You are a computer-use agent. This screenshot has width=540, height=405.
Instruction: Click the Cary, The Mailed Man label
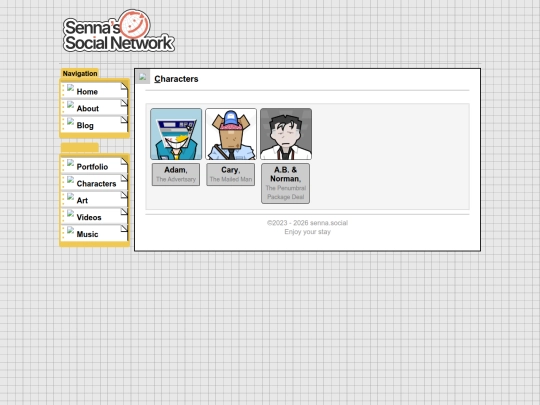pyautogui.click(x=231, y=175)
